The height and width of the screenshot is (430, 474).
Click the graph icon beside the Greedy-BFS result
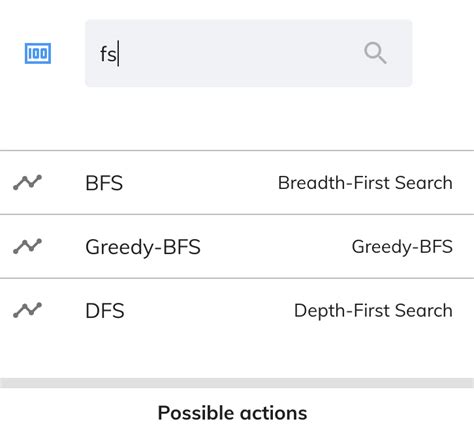click(x=27, y=246)
